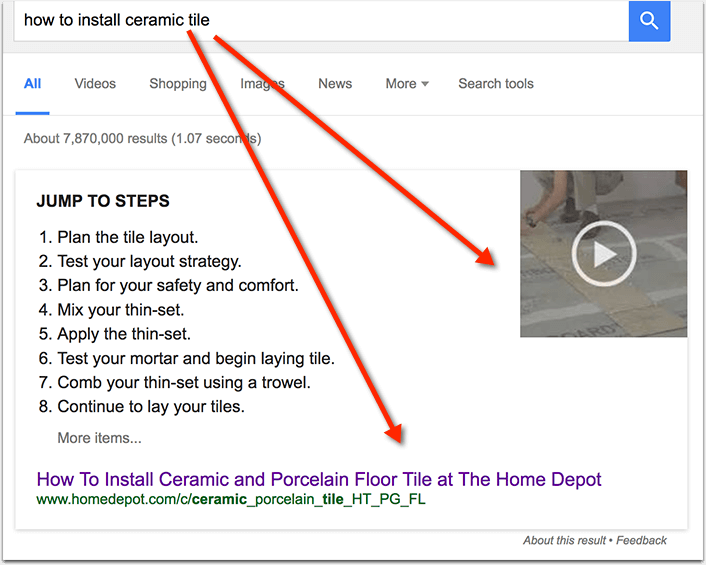Jump to step 'Mix your thin-set'
The width and height of the screenshot is (706, 565).
(x=120, y=310)
